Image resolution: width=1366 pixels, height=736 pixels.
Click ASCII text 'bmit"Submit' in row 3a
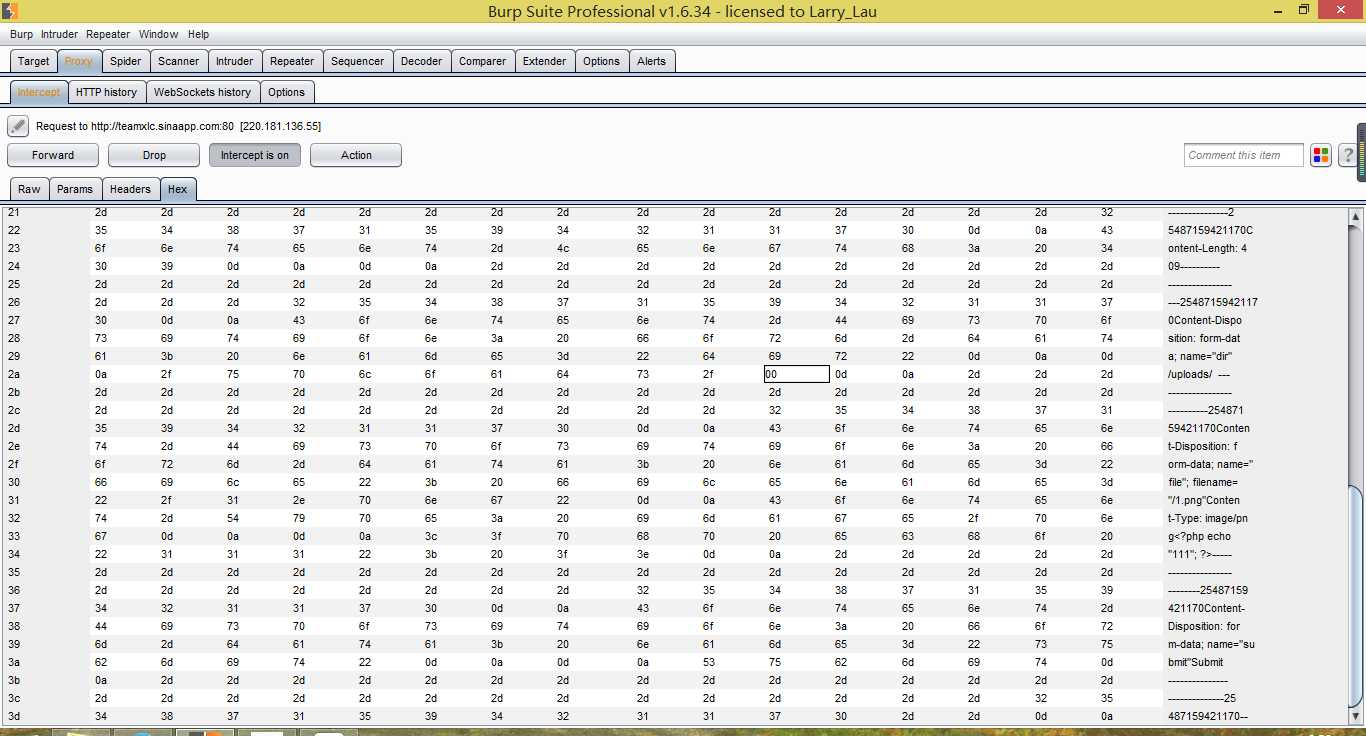1195,662
